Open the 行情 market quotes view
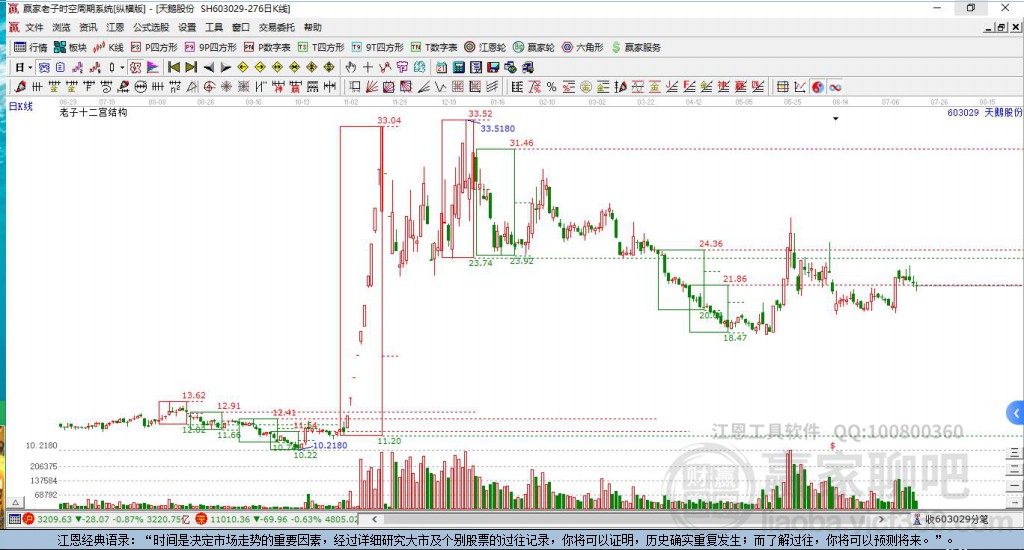Viewport: 1024px width, 550px height. click(x=31, y=47)
